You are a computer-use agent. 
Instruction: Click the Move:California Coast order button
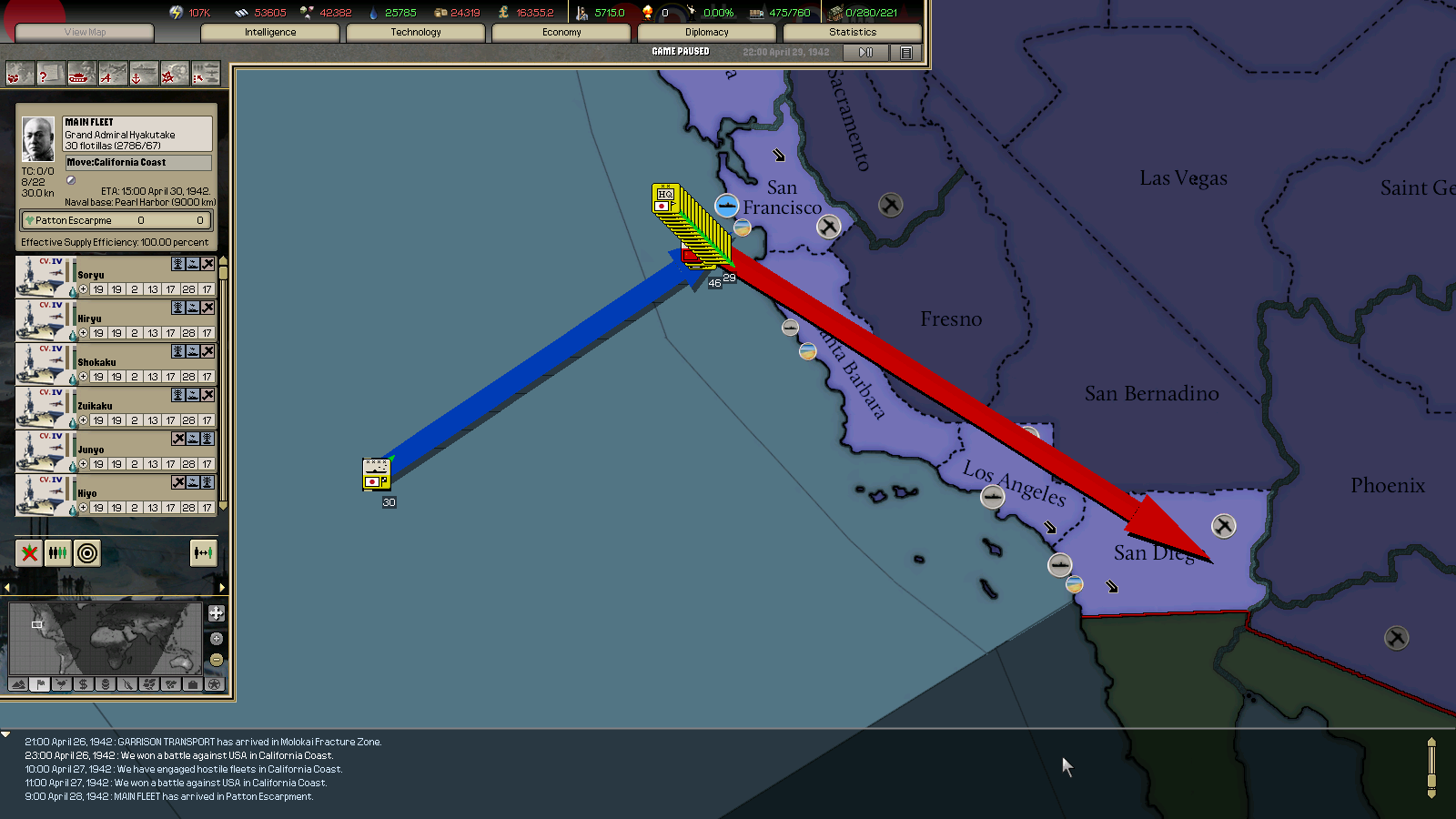(x=137, y=163)
